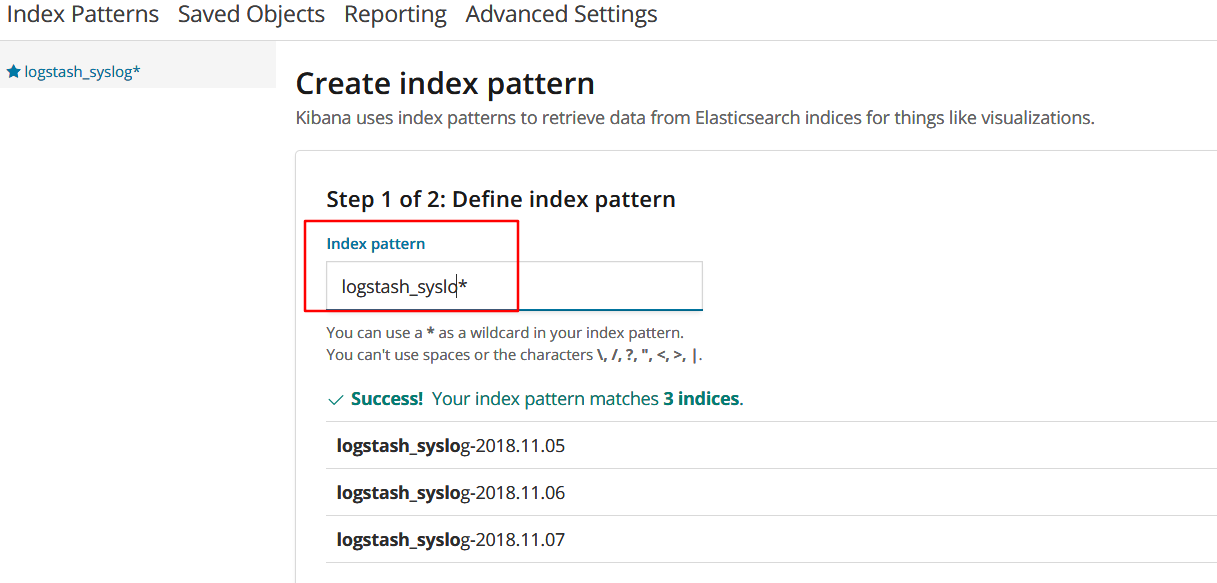Viewport: 1217px width, 583px height.
Task: Click the bold "3 indices" match count
Action: [x=700, y=399]
